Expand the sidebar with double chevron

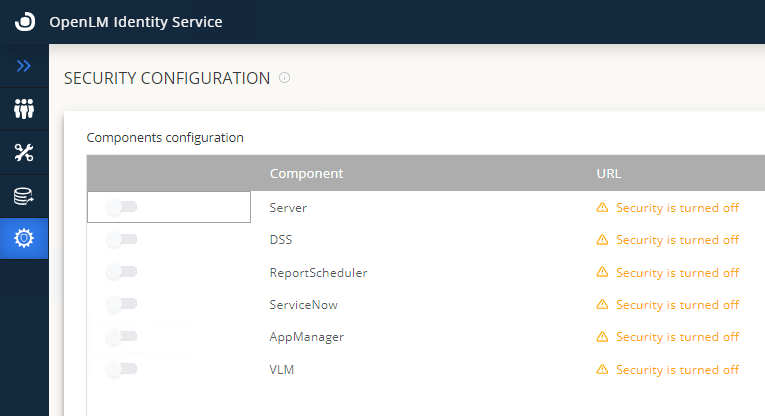[24, 66]
